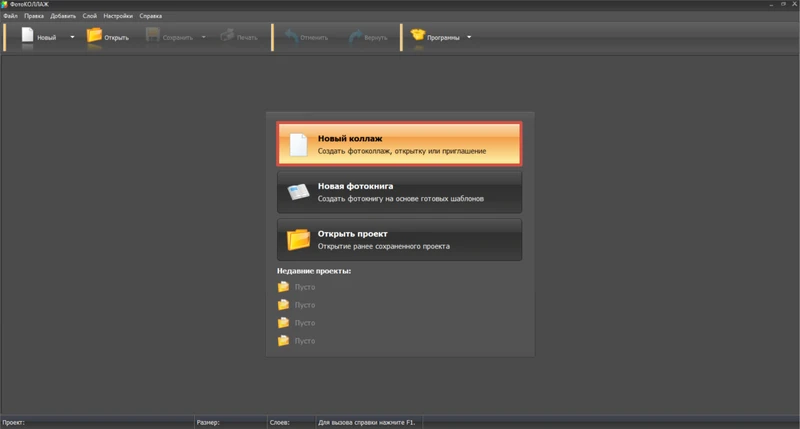Open the Справка menu

tap(151, 16)
